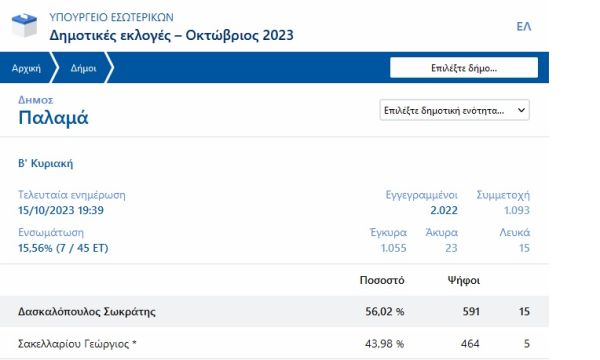Screen dimensions: 600x360
Task: Select the Σακελλαρίου Γεώργιος * row
Action: (x=274, y=344)
